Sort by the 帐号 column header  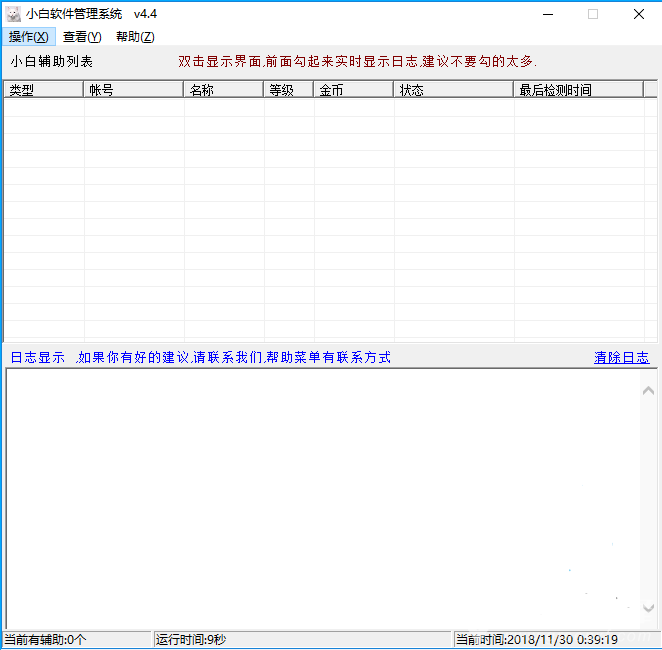(x=133, y=90)
